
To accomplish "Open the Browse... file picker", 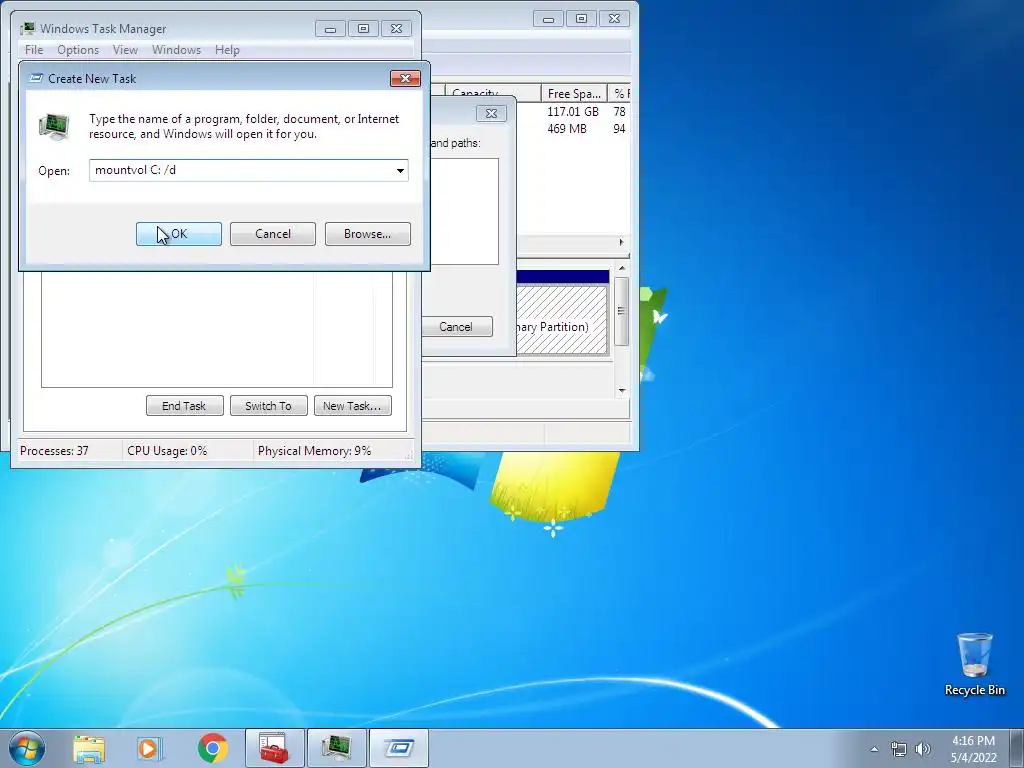I will (367, 234).
